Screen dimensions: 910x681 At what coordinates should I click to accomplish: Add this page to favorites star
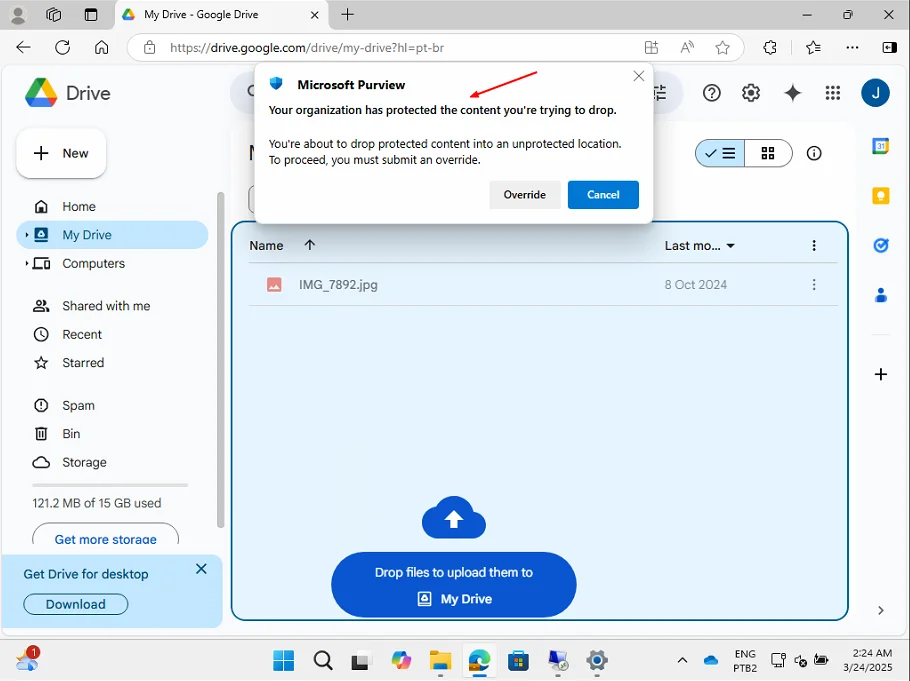(723, 48)
